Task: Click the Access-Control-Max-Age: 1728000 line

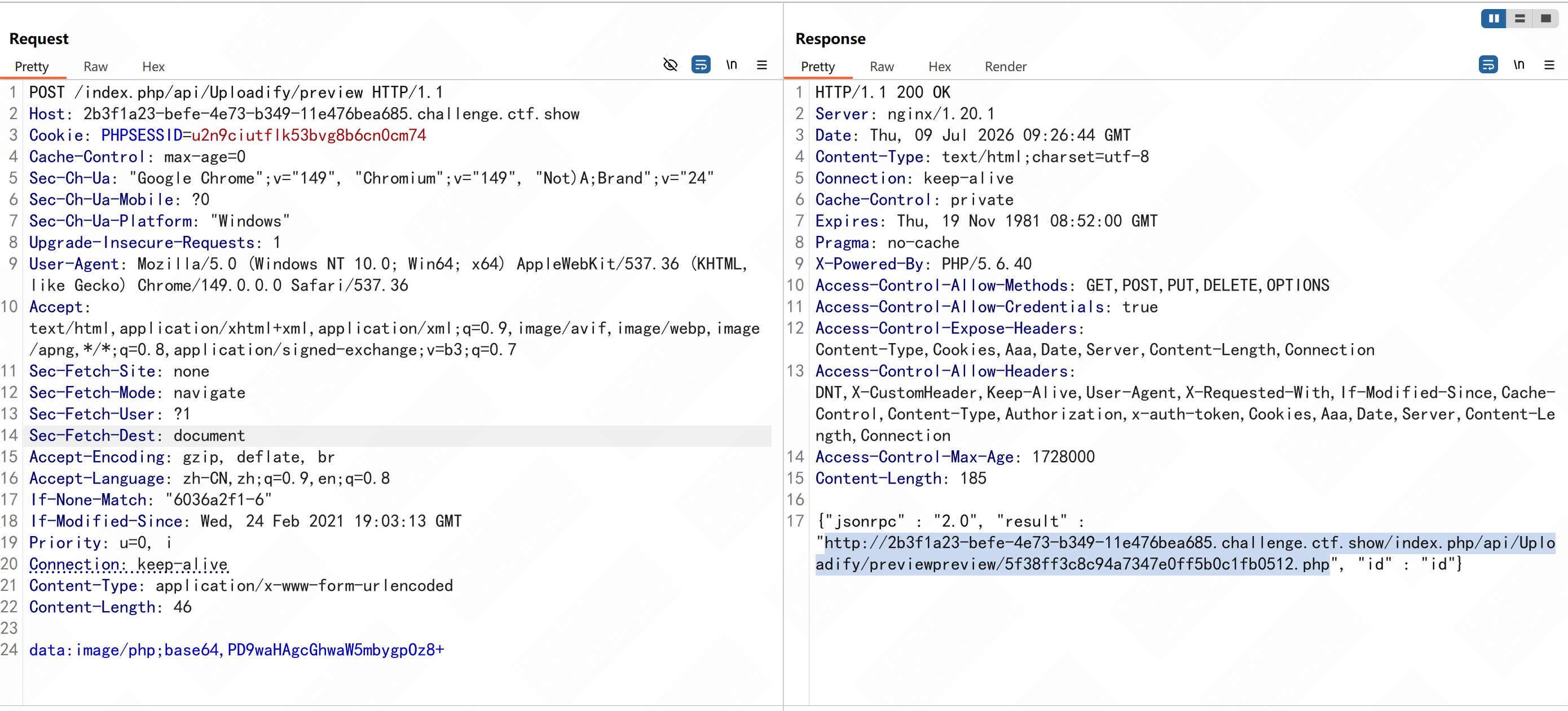Action: (x=955, y=457)
